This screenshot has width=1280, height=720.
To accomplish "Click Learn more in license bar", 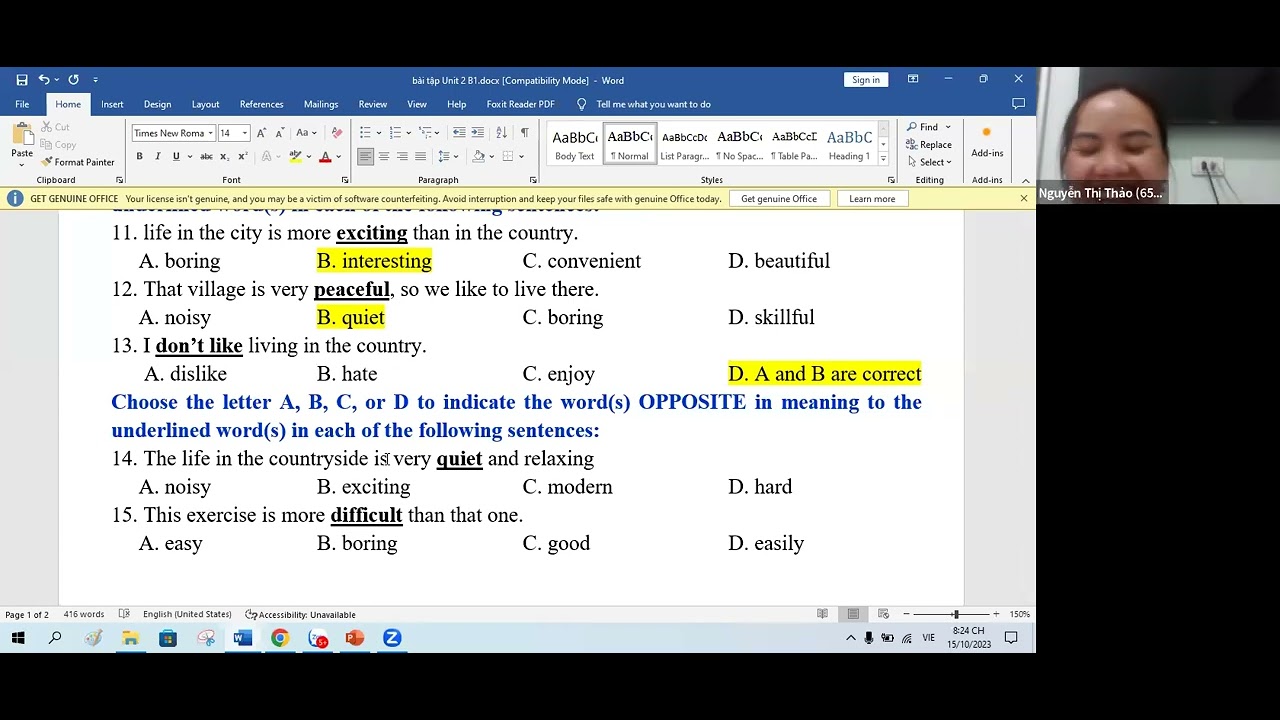I will [x=872, y=199].
